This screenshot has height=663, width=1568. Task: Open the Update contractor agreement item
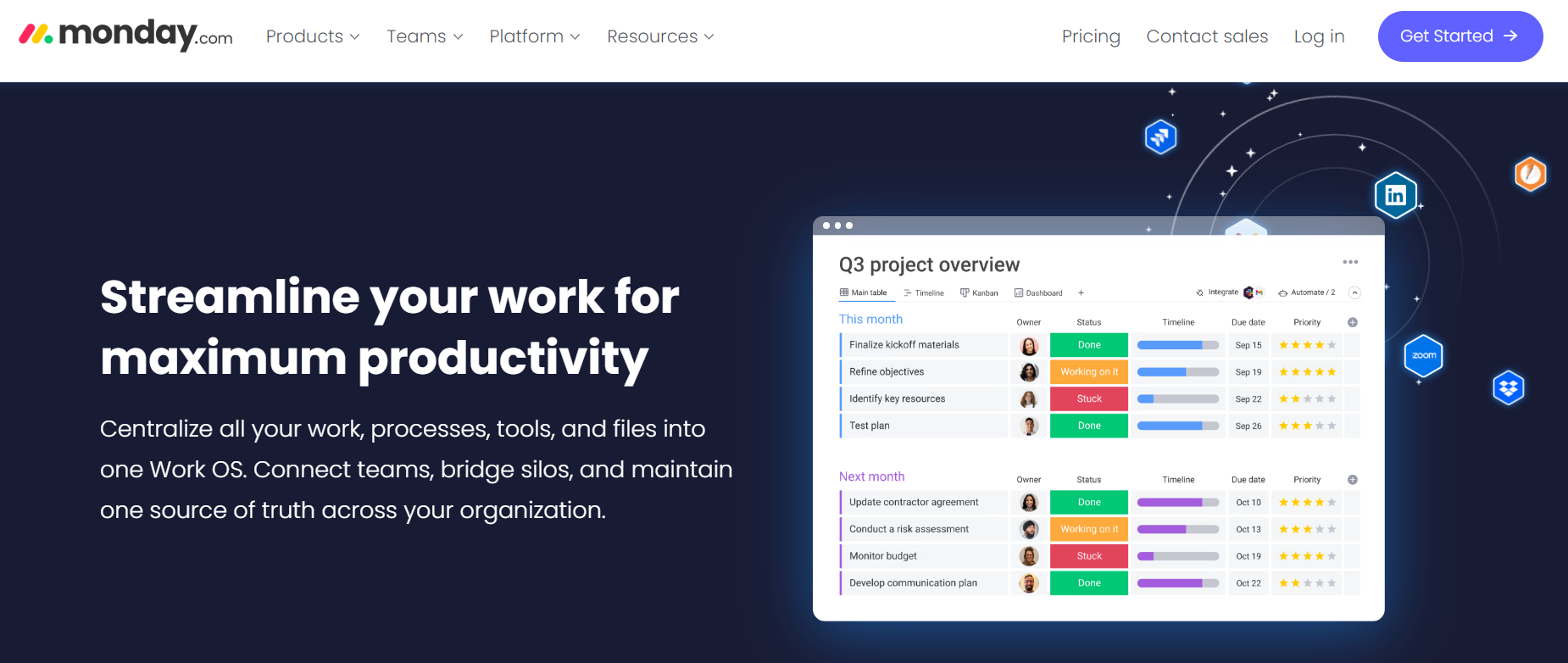point(924,502)
